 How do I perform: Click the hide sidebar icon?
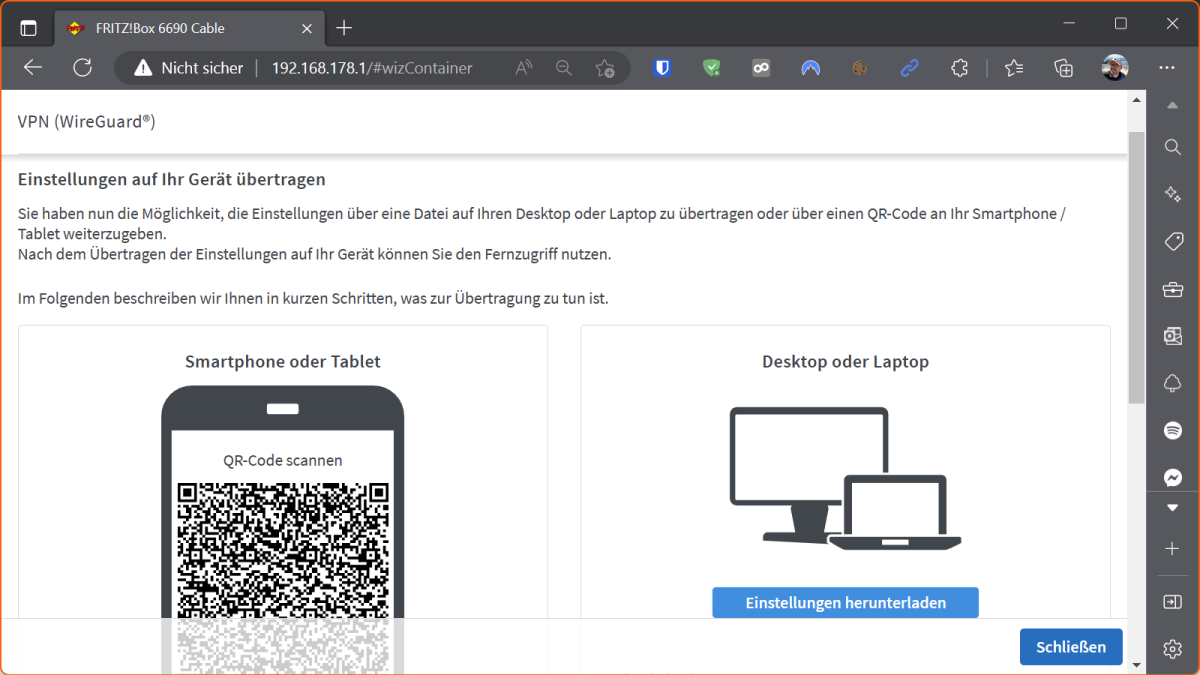tap(1173, 602)
